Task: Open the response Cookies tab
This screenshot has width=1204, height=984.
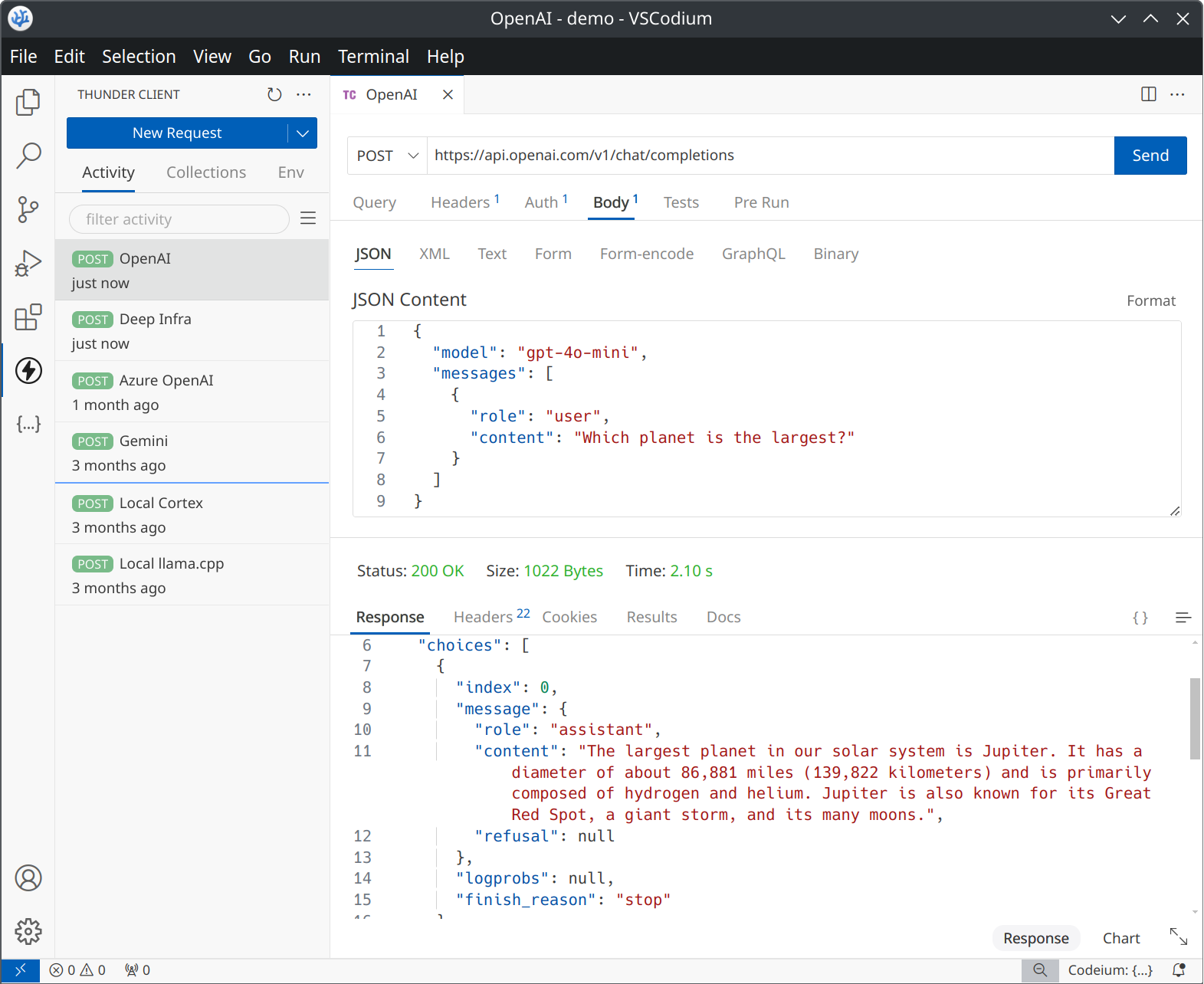Action: pos(569,617)
